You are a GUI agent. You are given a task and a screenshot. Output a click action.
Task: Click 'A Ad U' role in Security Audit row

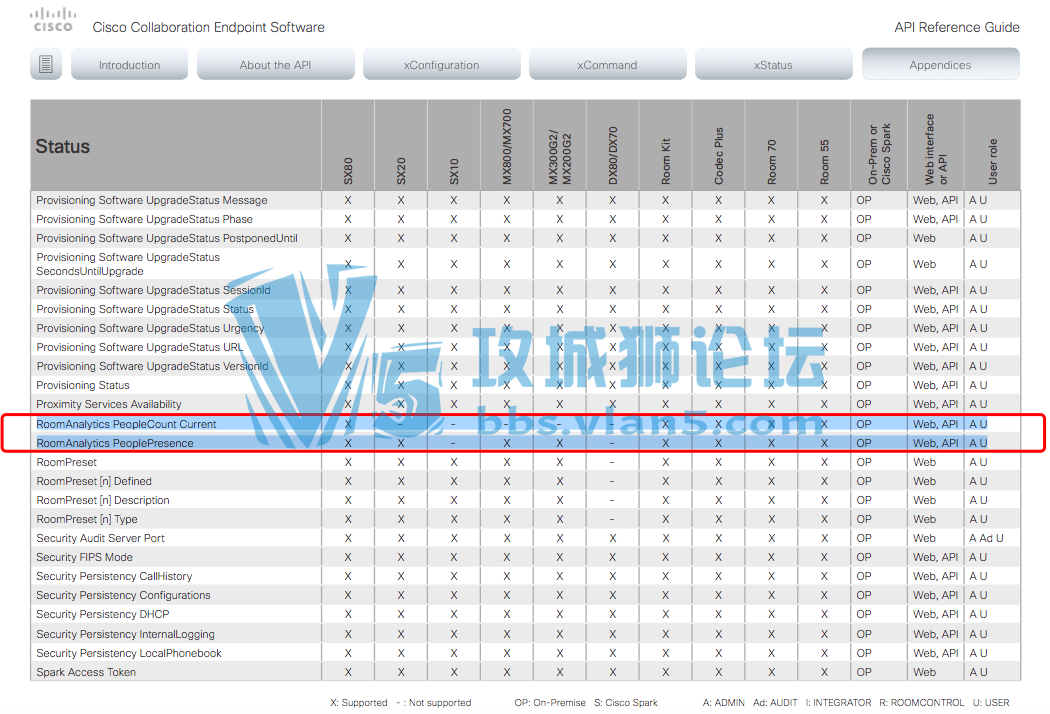tap(986, 539)
